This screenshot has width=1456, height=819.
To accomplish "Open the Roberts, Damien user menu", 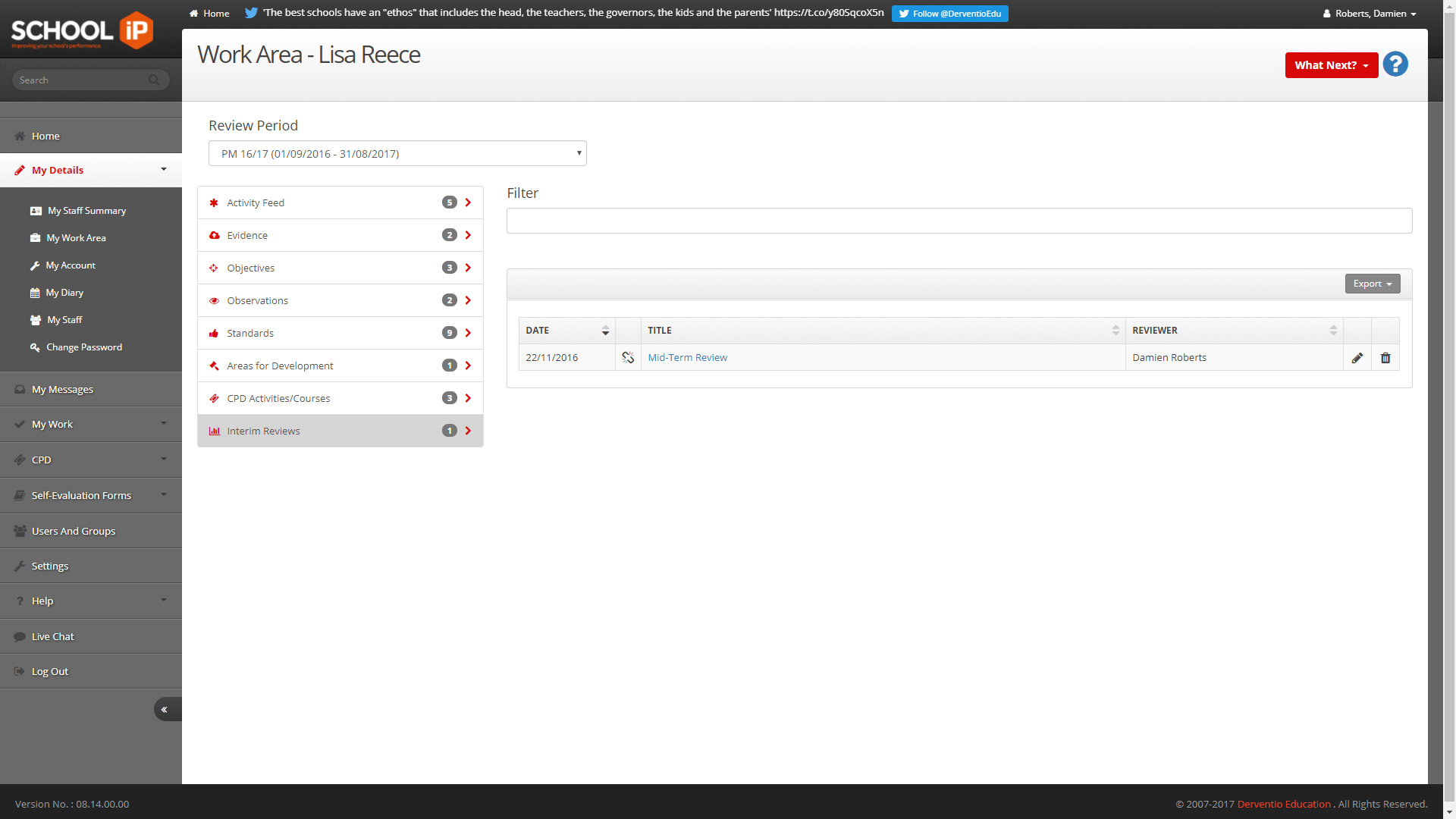I will [1370, 14].
